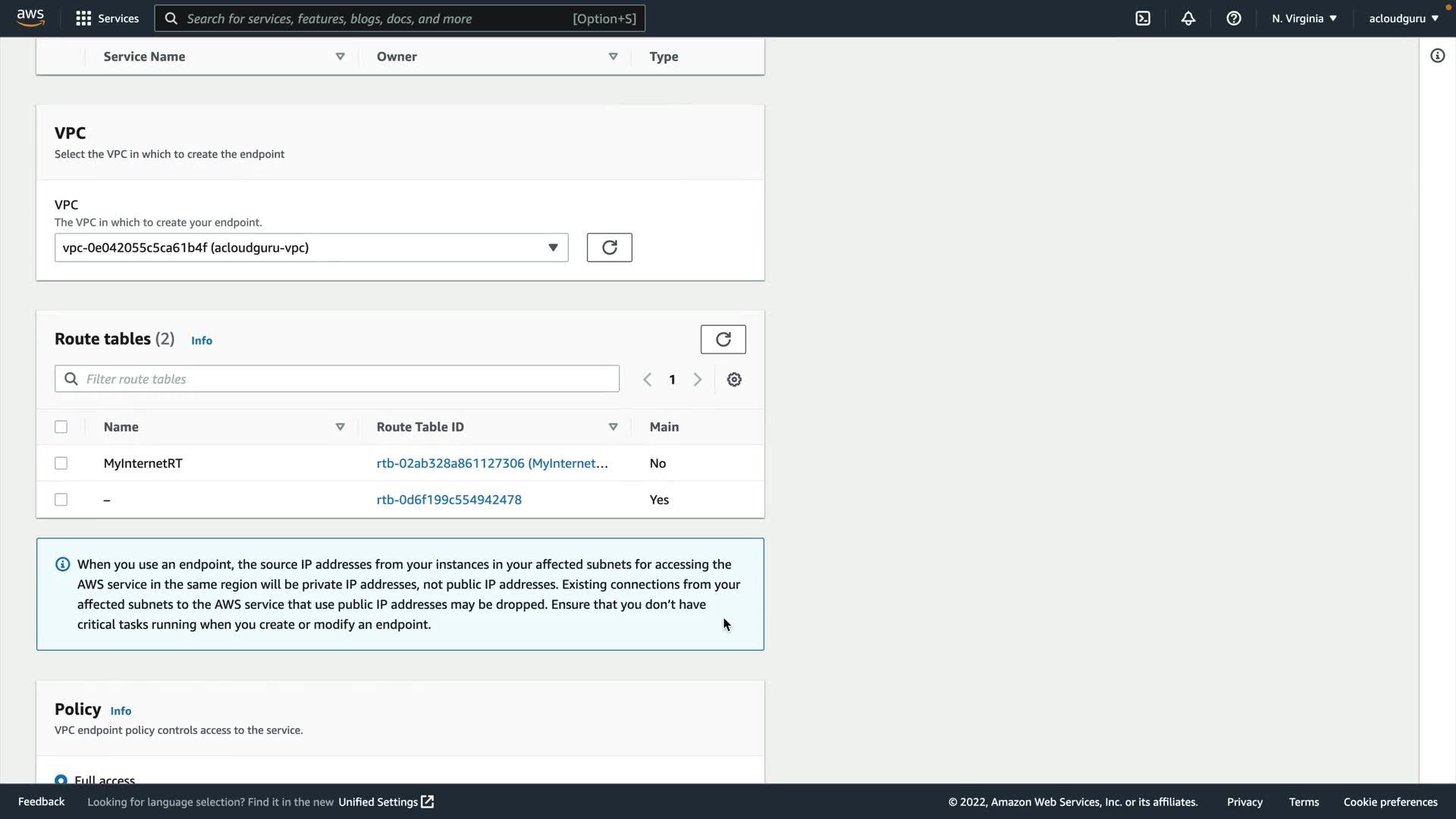Refresh the Route tables list

pos(723,340)
